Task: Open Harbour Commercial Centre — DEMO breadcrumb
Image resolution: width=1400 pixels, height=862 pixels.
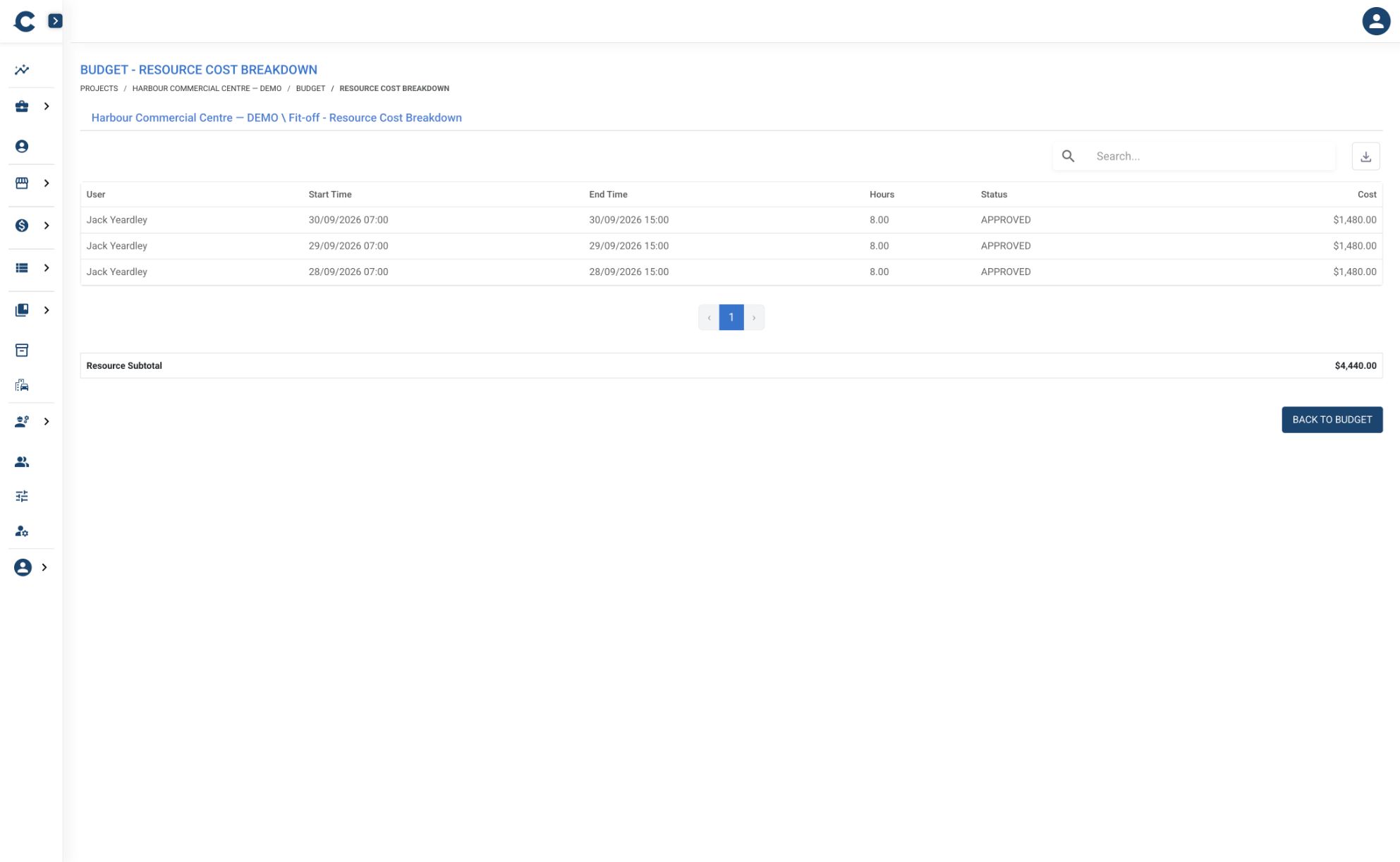Action: pyautogui.click(x=207, y=89)
